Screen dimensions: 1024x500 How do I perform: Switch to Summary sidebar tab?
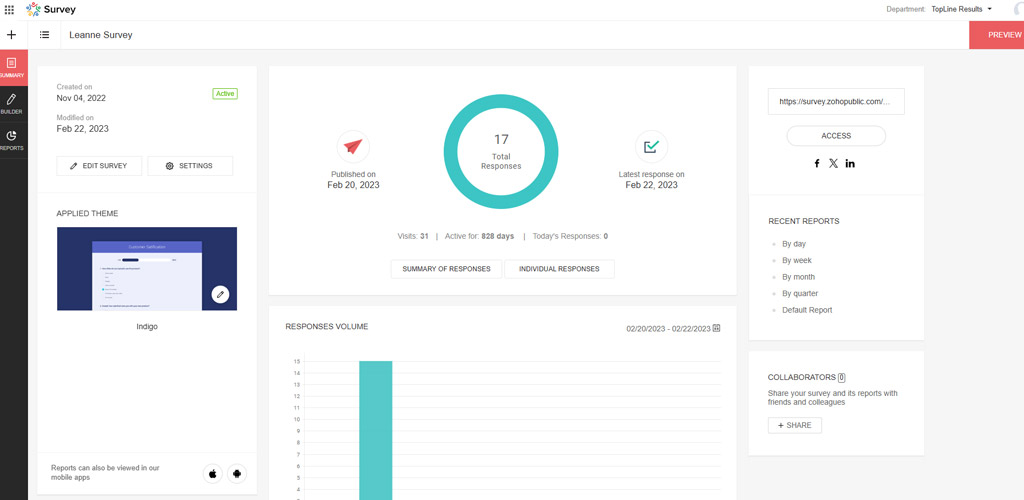click(x=12, y=68)
